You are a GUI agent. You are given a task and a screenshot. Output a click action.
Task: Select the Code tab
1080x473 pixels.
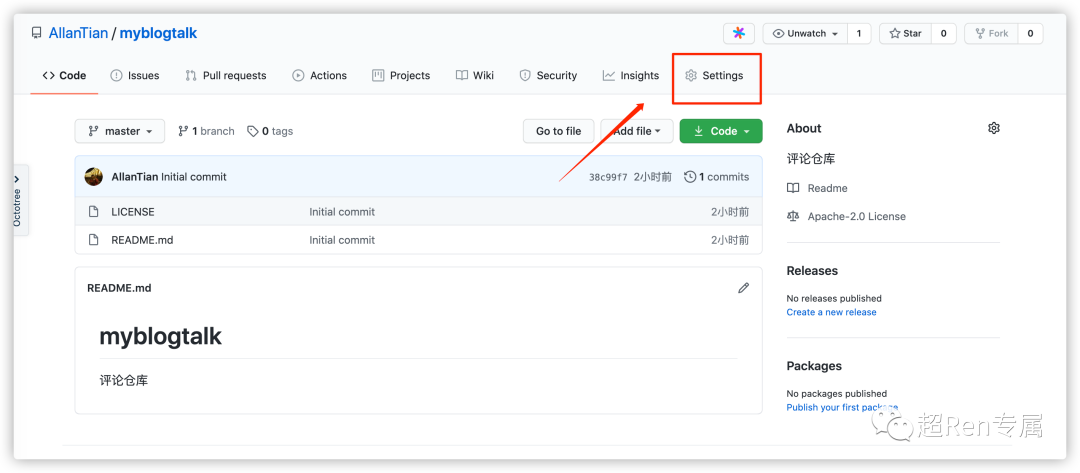[64, 76]
